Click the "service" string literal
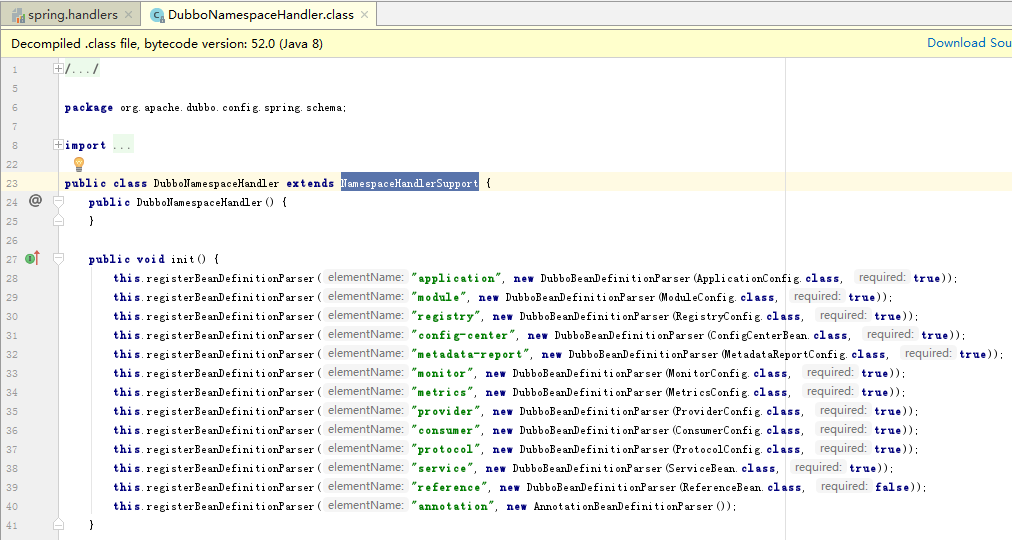 point(443,468)
